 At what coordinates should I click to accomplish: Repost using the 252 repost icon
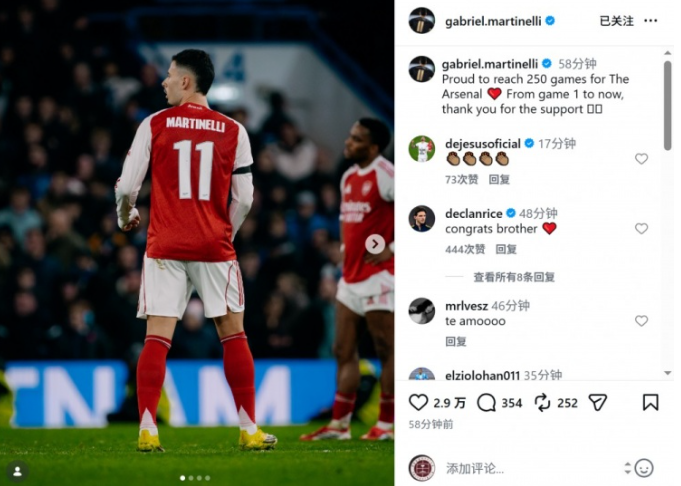(542, 403)
